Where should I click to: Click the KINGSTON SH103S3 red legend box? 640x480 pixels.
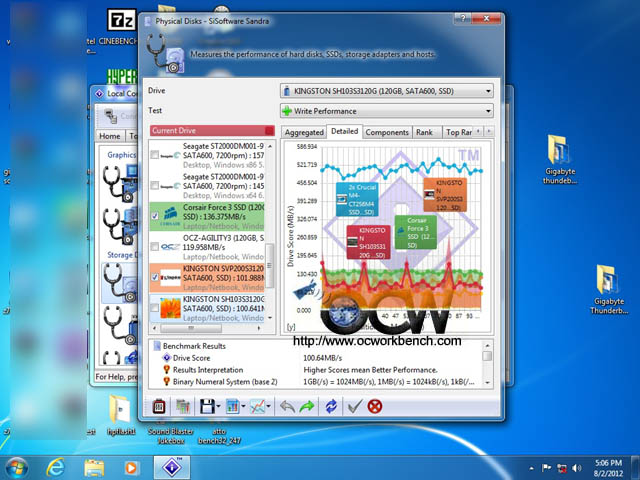pyautogui.click(x=369, y=242)
